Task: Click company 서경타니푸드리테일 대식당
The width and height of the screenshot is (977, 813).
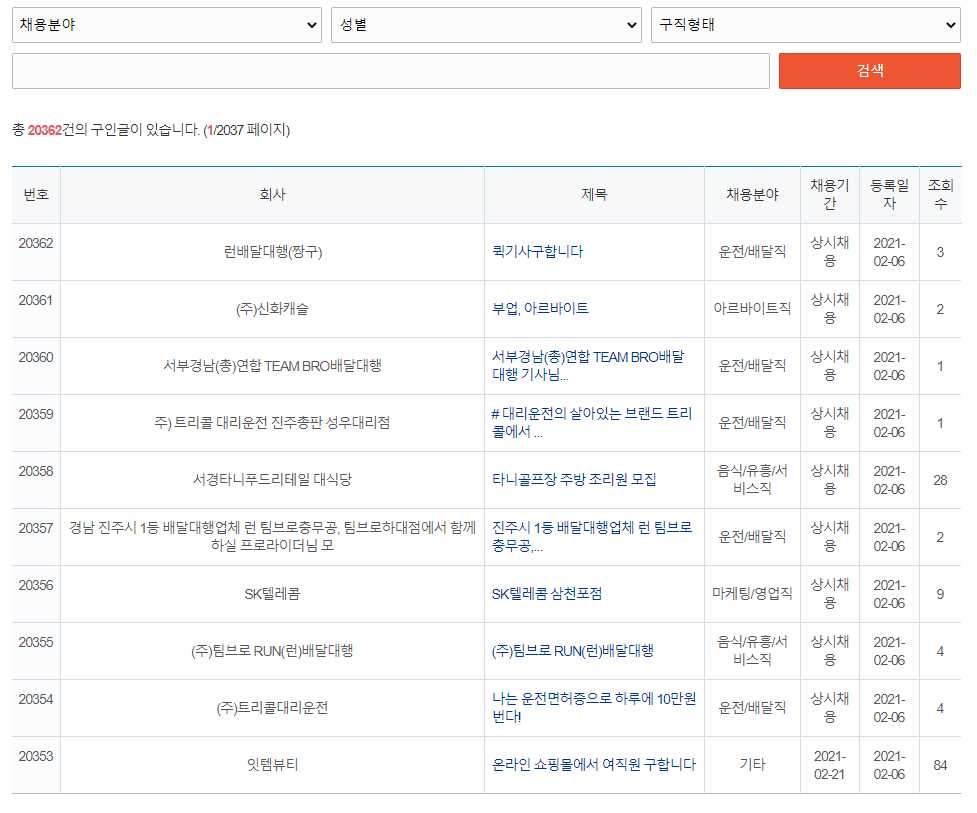Action: [x=272, y=480]
